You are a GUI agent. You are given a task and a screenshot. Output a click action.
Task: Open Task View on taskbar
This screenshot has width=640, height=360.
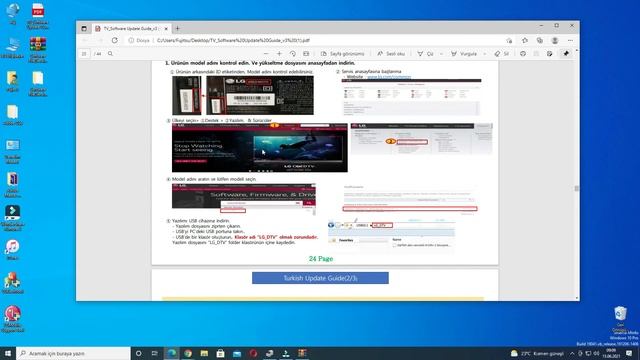[x=155, y=353]
